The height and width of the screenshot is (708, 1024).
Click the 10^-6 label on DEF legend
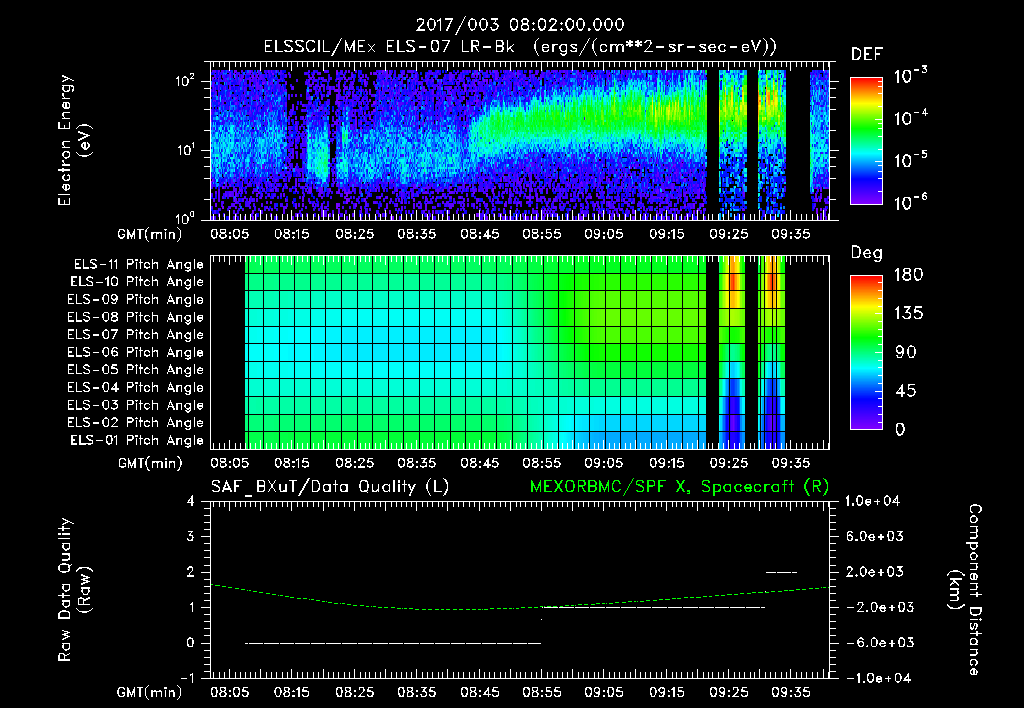tap(911, 202)
